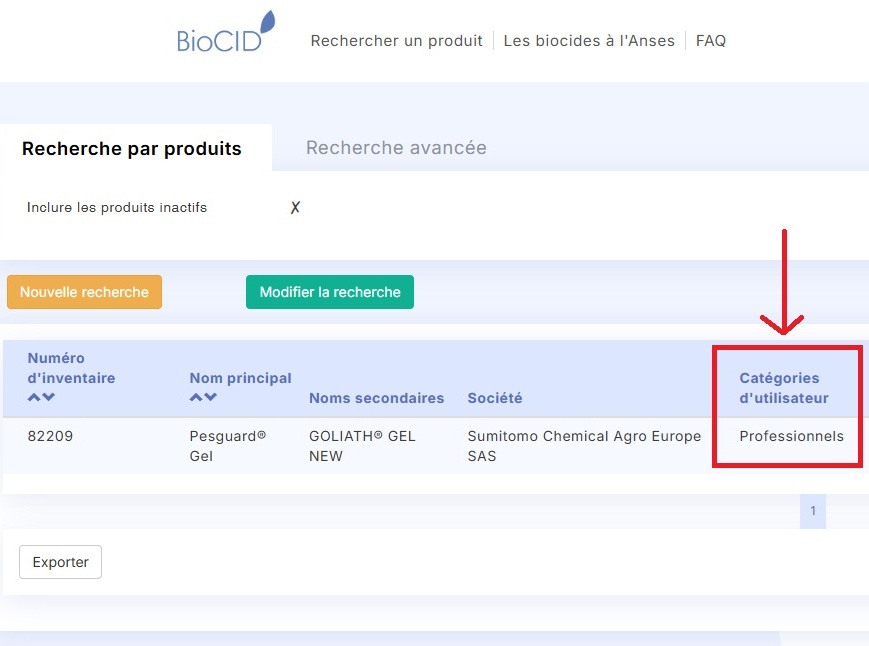Viewport: 869px width, 646px height.
Task: Select page 1 in the pagination
Action: coord(812,511)
